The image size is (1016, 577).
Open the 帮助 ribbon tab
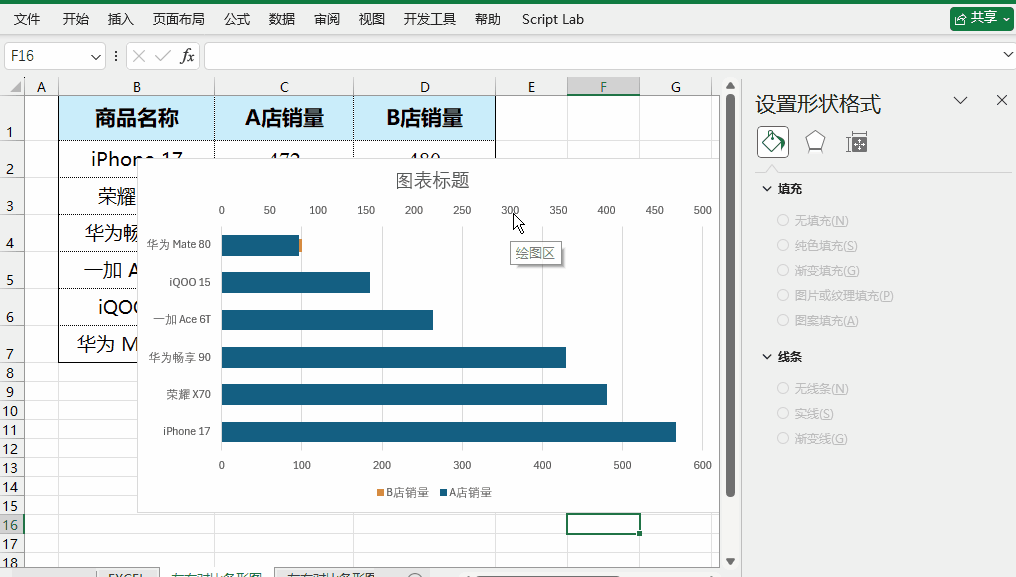487,19
